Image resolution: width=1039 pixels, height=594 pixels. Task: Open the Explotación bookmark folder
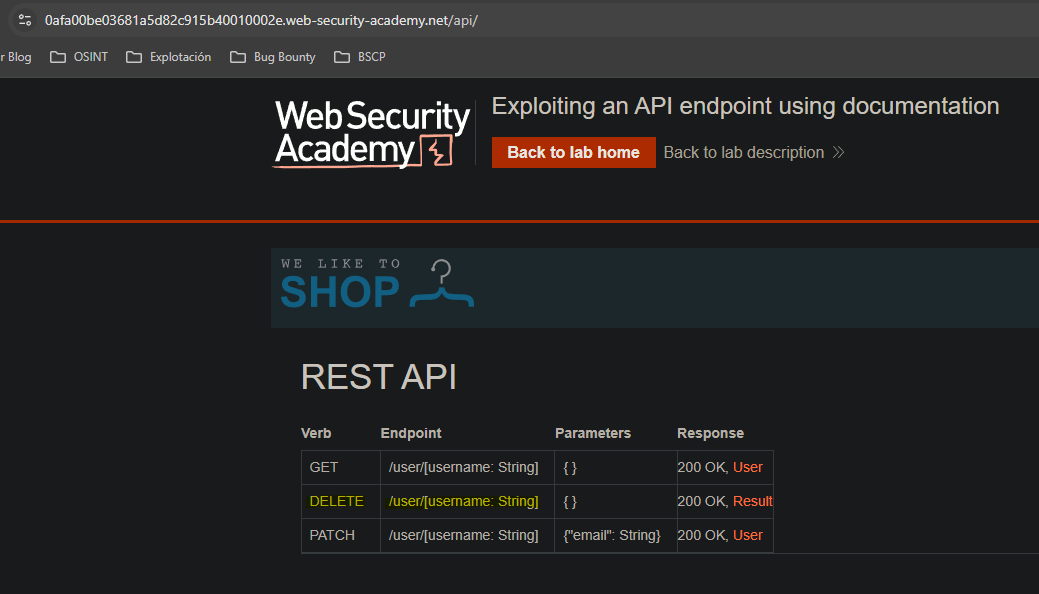coord(169,57)
